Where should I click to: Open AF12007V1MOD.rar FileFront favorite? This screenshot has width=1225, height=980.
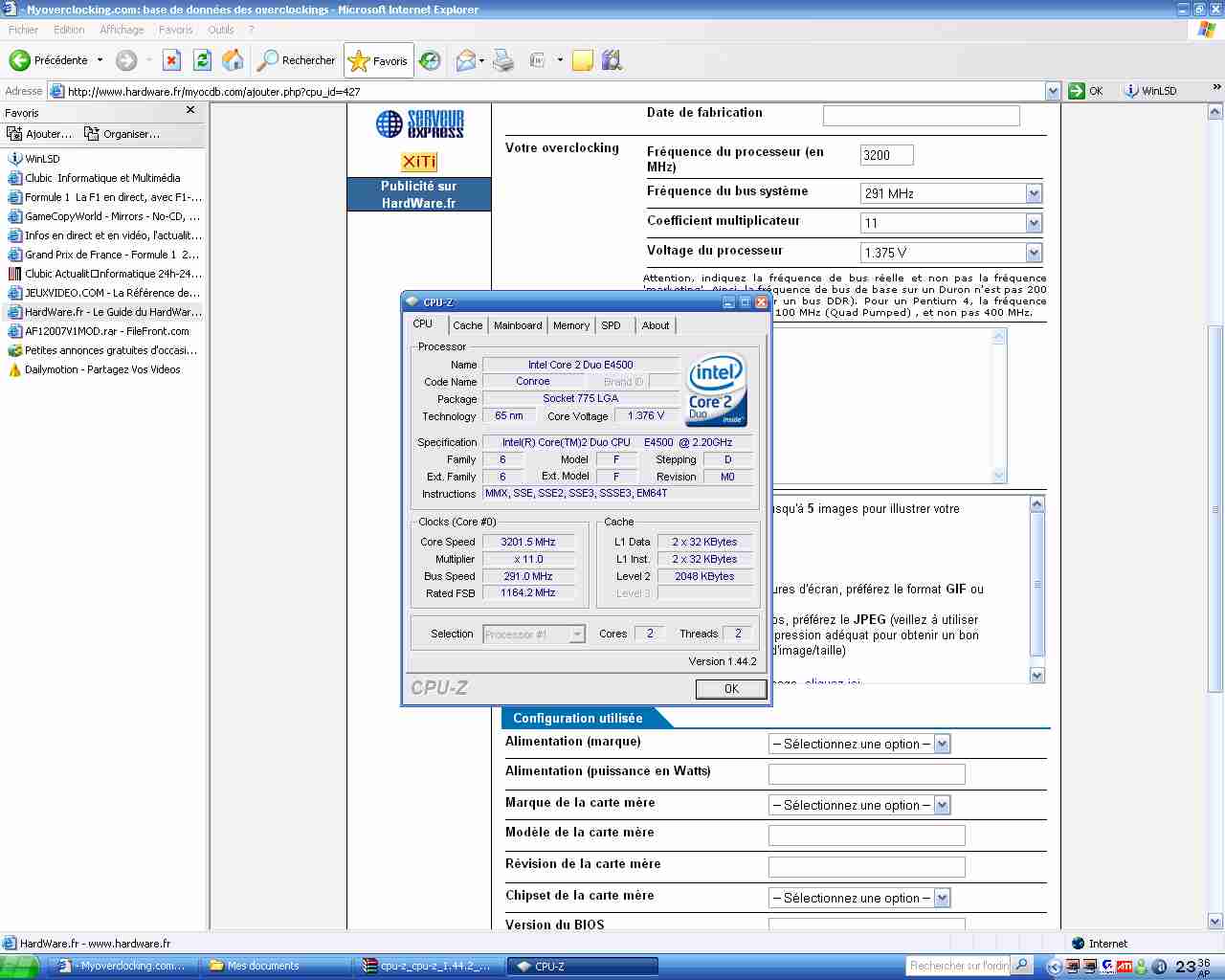point(99,331)
